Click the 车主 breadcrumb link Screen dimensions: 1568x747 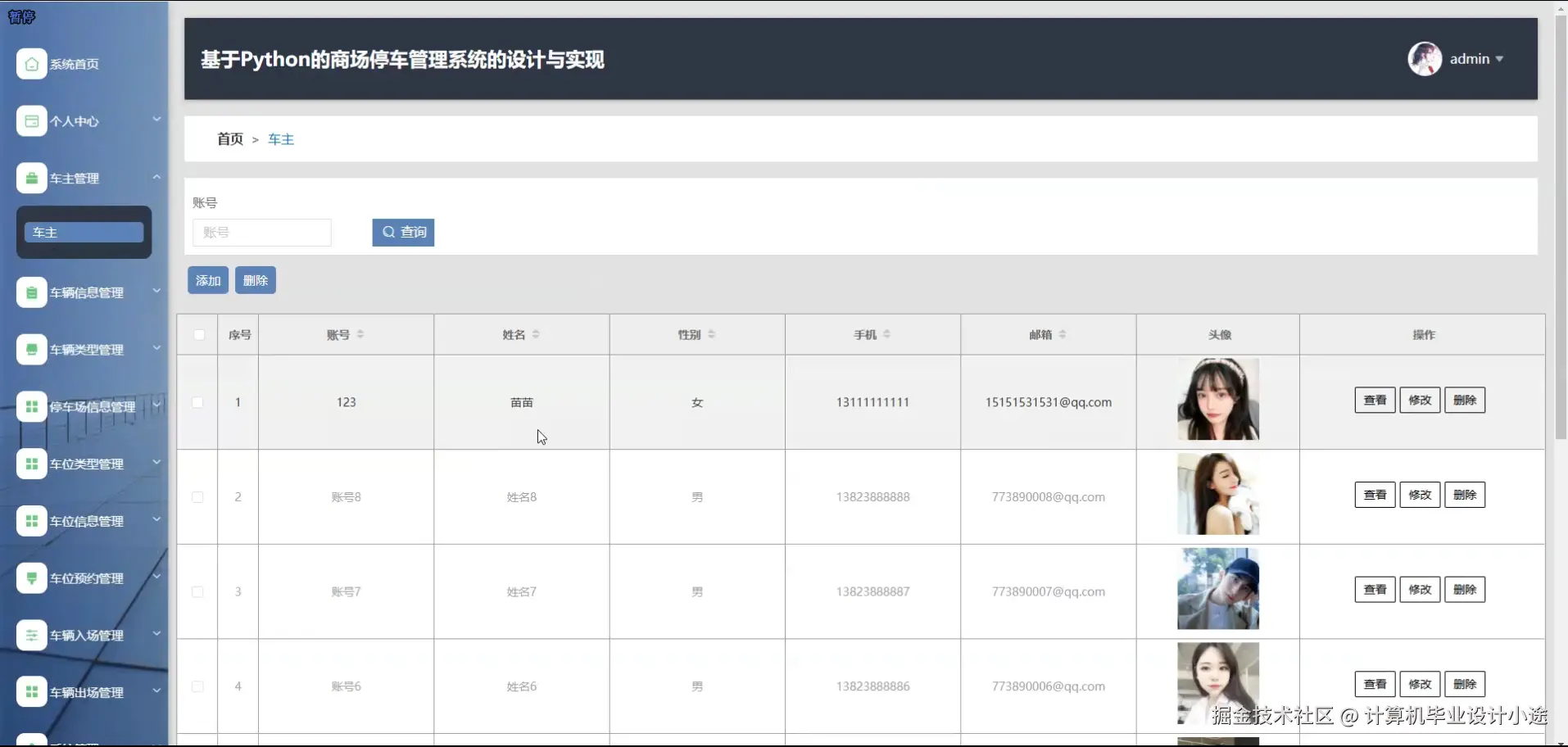(x=281, y=139)
